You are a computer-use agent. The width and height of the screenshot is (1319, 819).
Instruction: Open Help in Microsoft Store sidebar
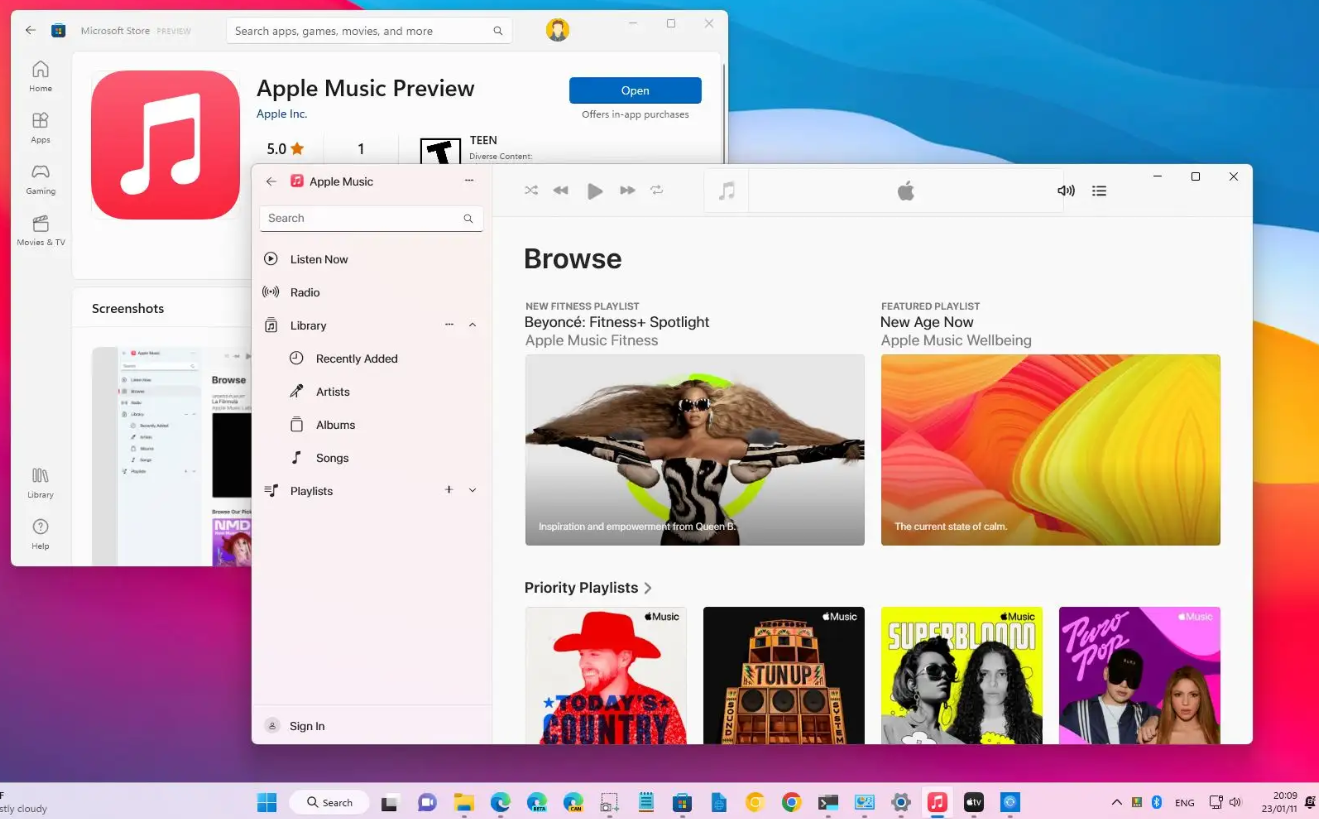[x=40, y=534]
